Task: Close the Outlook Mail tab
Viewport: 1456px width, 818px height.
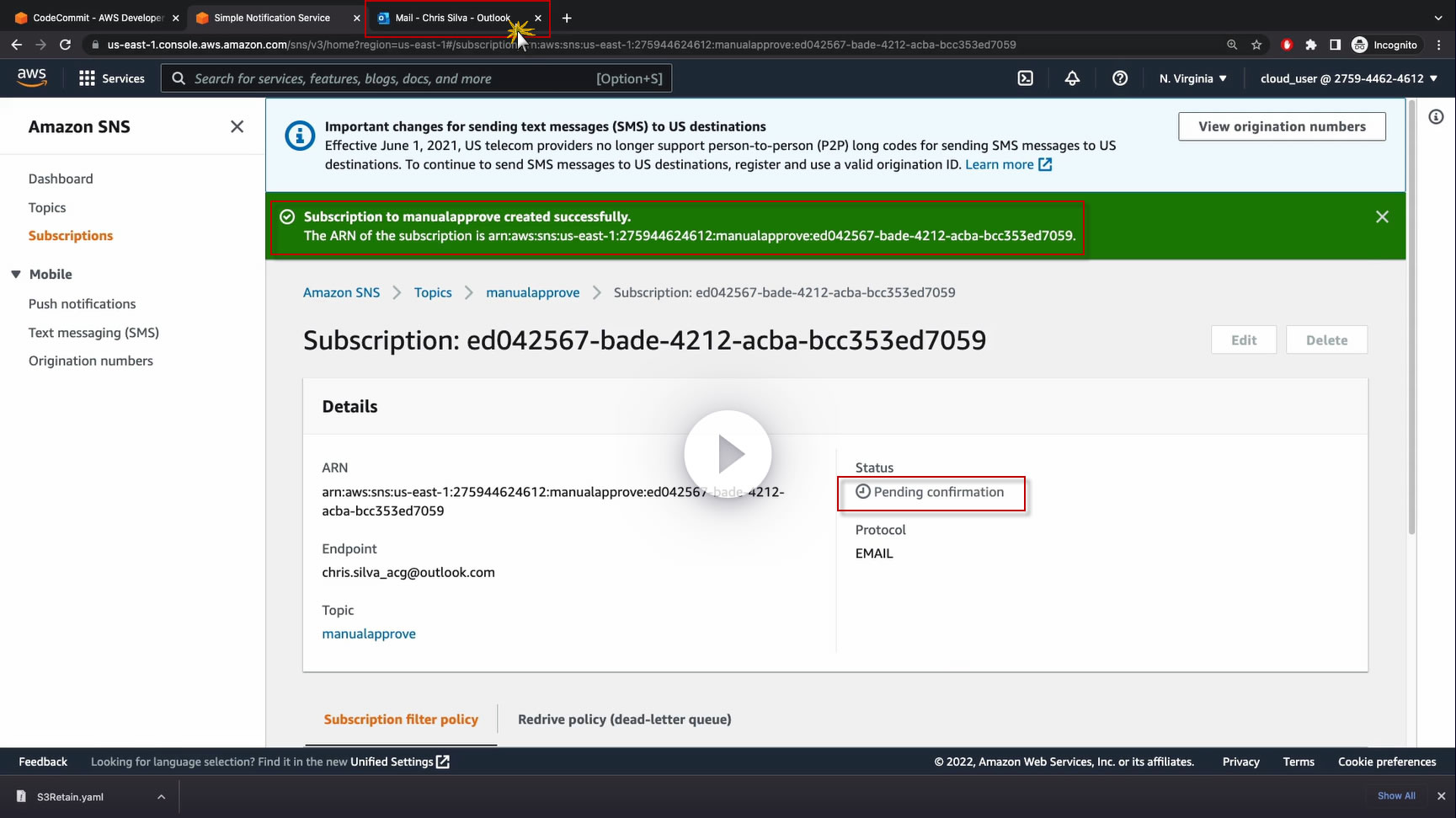Action: tap(538, 18)
